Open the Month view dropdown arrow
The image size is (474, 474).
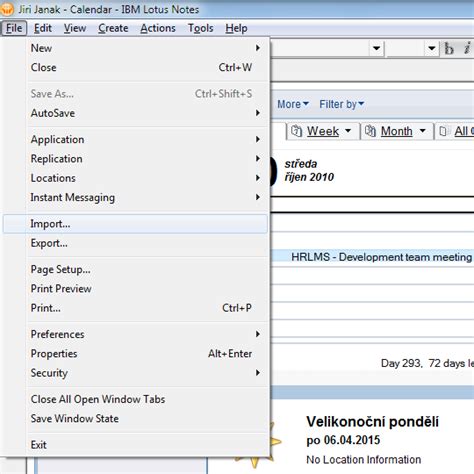click(x=423, y=131)
